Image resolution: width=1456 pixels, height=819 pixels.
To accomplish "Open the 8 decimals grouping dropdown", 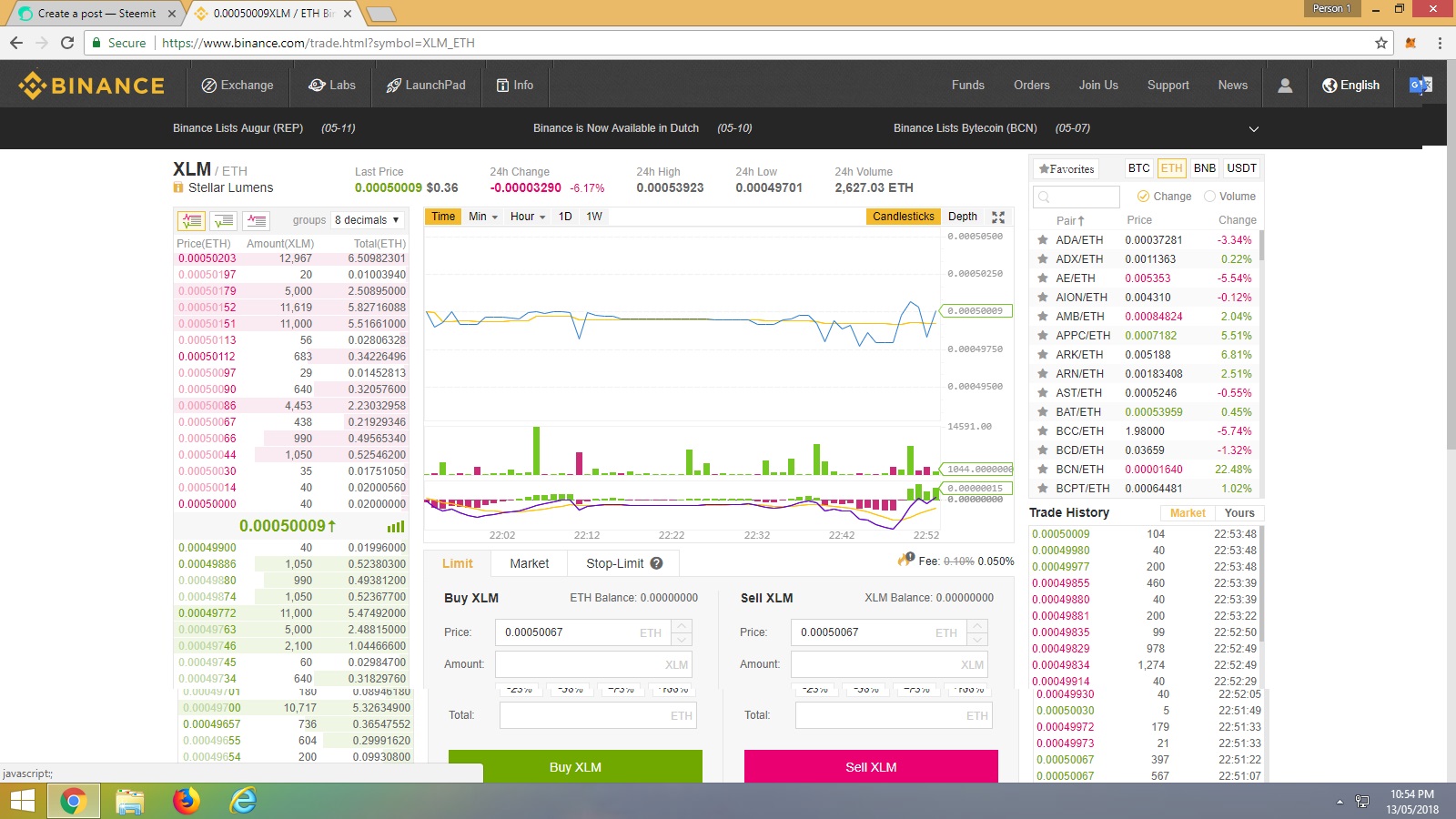I will point(367,220).
